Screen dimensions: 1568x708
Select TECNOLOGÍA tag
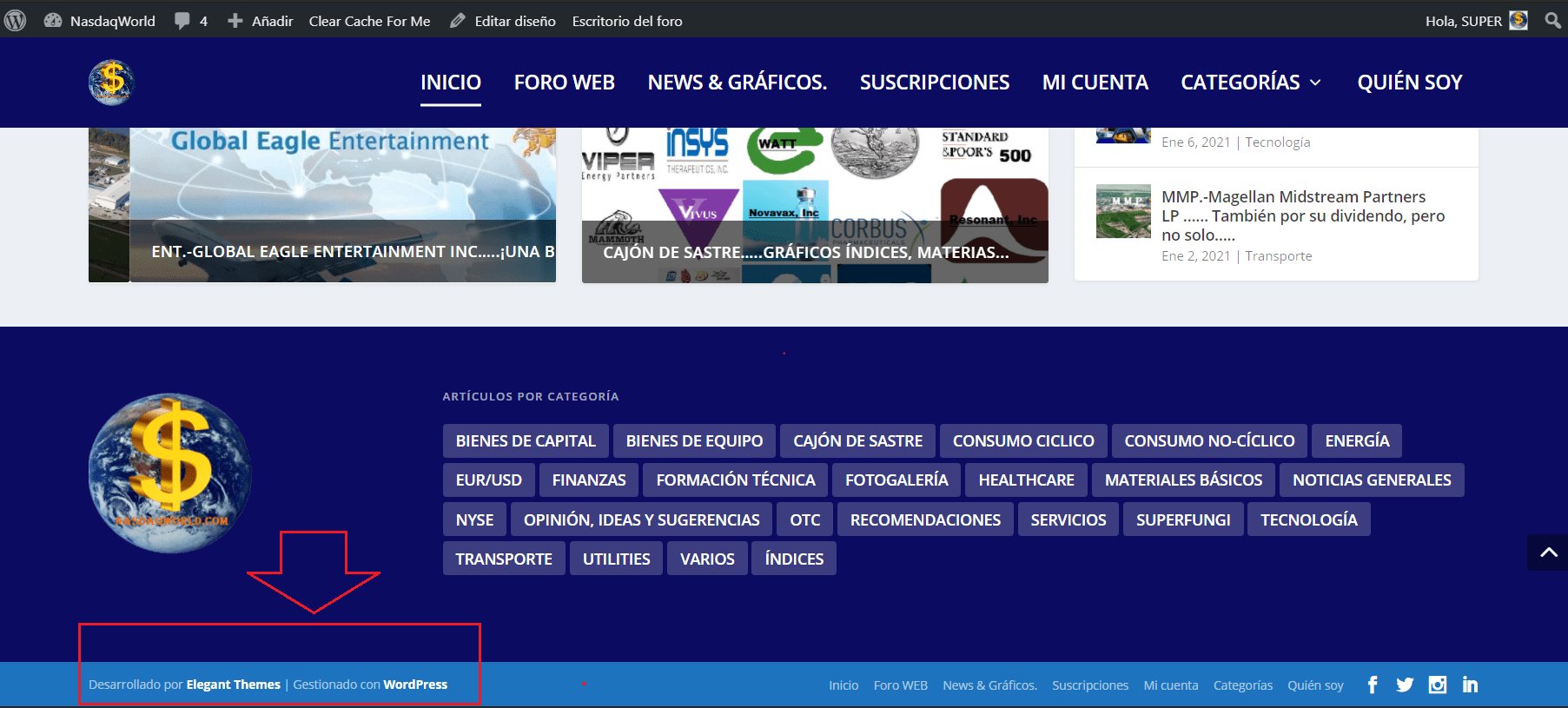pyautogui.click(x=1309, y=520)
